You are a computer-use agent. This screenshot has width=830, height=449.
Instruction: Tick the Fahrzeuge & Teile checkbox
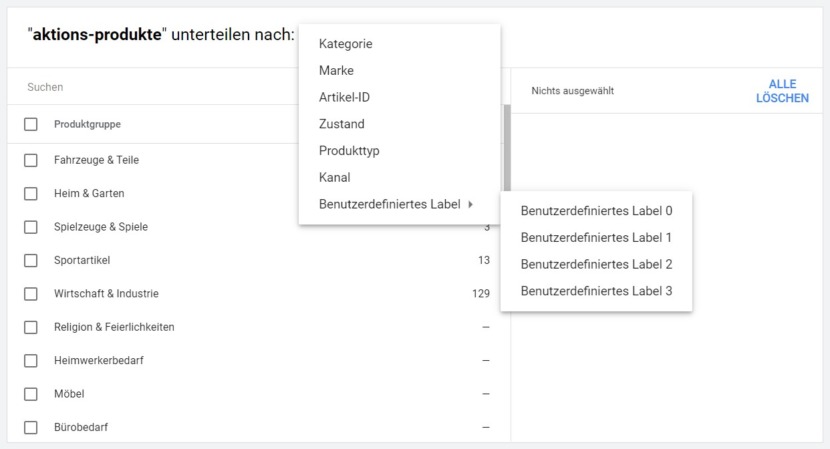pyautogui.click(x=31, y=160)
